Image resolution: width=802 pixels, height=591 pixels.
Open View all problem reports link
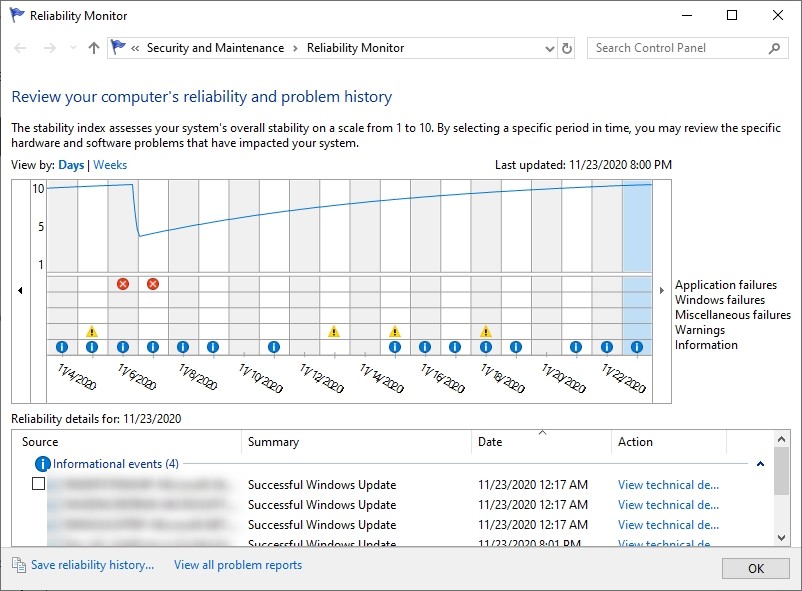click(238, 565)
